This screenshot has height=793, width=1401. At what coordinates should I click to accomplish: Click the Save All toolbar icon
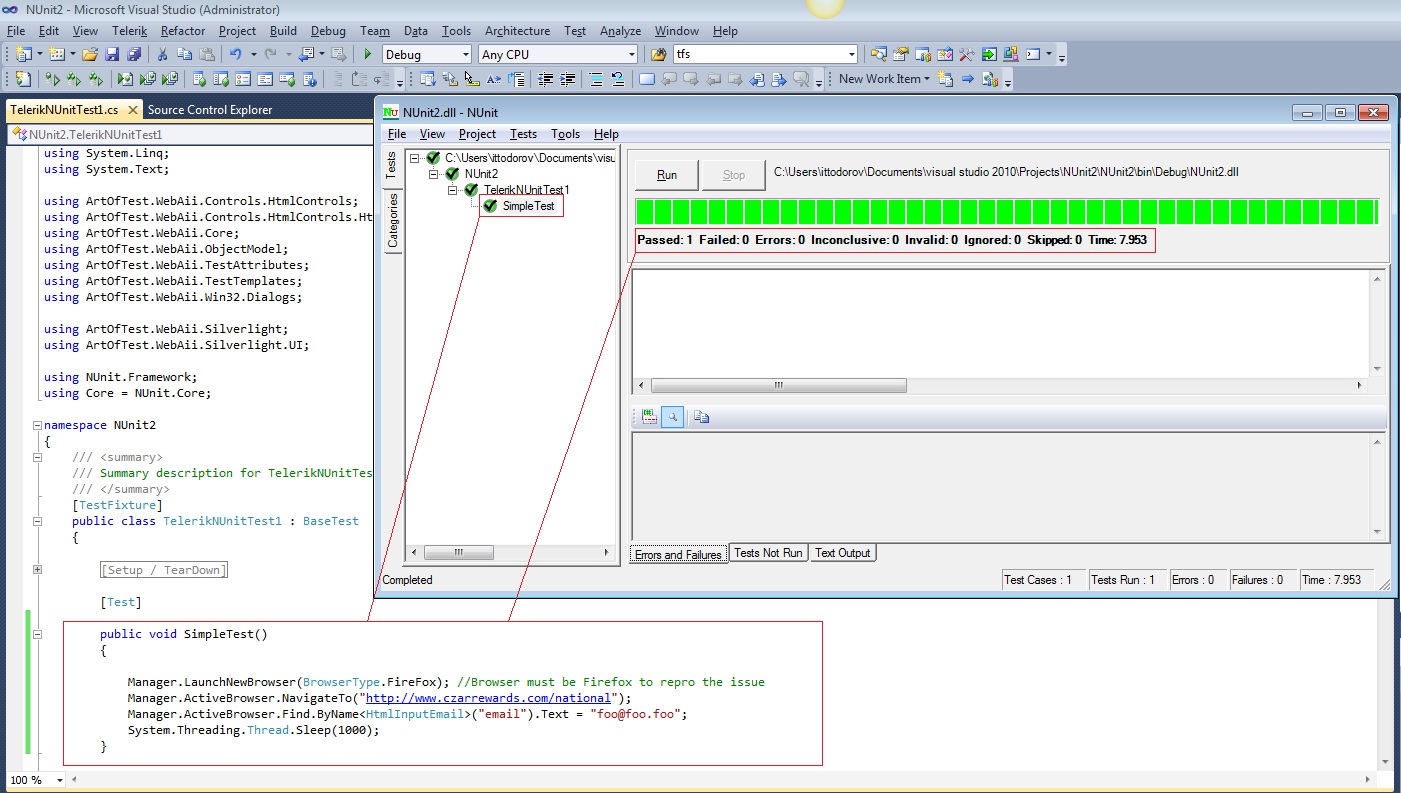133,55
